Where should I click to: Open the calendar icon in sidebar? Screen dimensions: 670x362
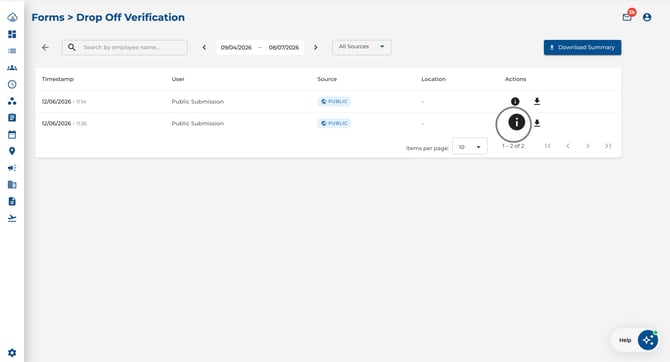(12, 135)
